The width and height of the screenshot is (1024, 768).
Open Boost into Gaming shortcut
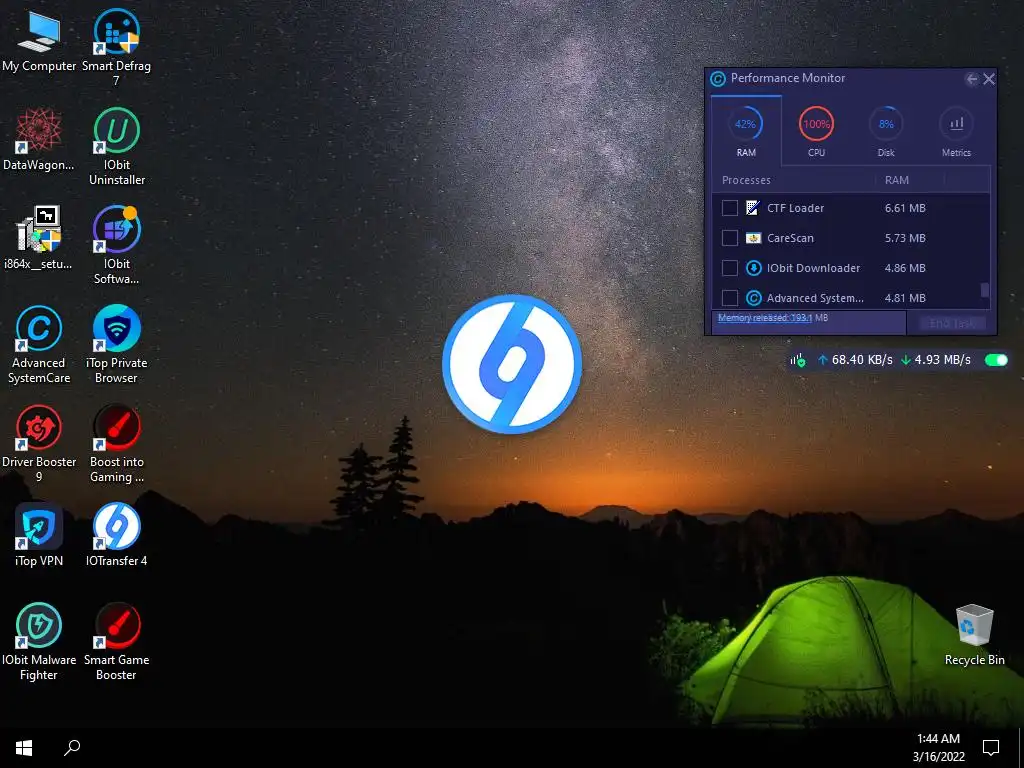116,443
